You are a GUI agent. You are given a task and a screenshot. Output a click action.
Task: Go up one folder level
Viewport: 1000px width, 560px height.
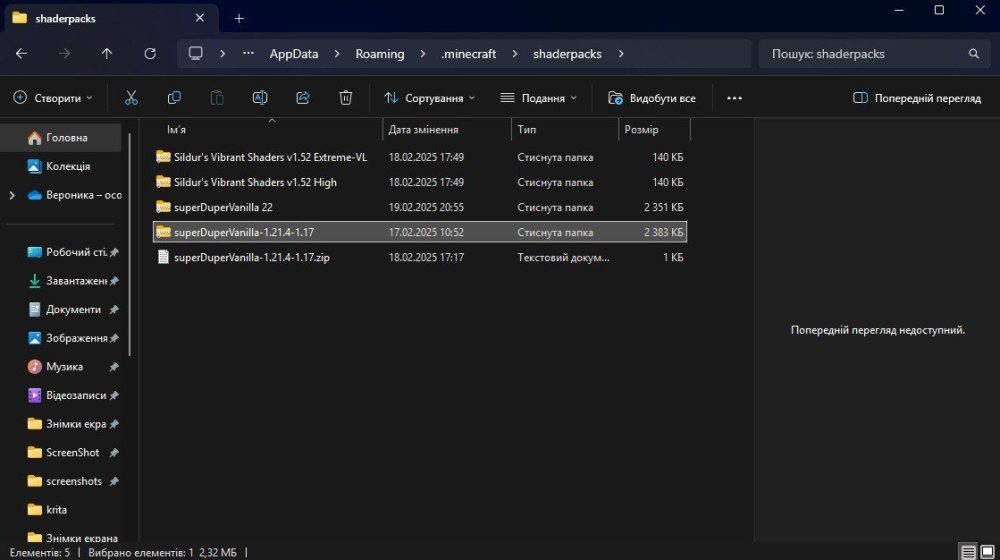(107, 54)
